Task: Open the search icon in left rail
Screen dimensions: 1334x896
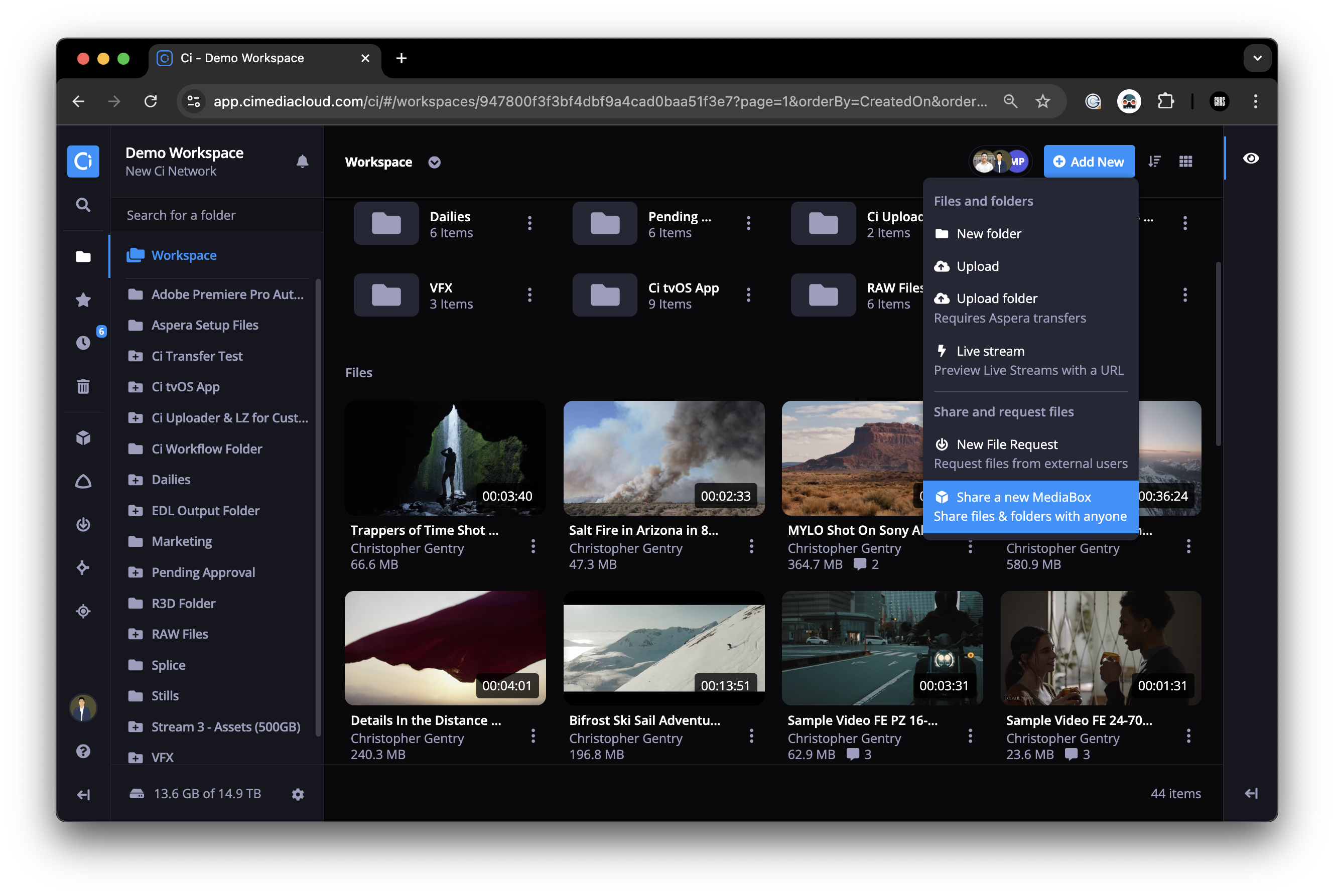Action: click(83, 205)
